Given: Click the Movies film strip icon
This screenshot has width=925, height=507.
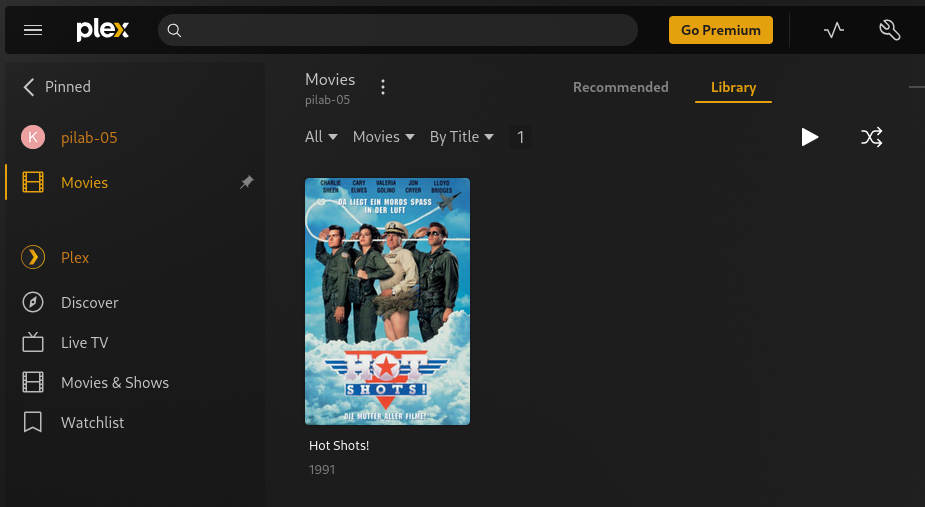Looking at the screenshot, I should click(x=33, y=182).
